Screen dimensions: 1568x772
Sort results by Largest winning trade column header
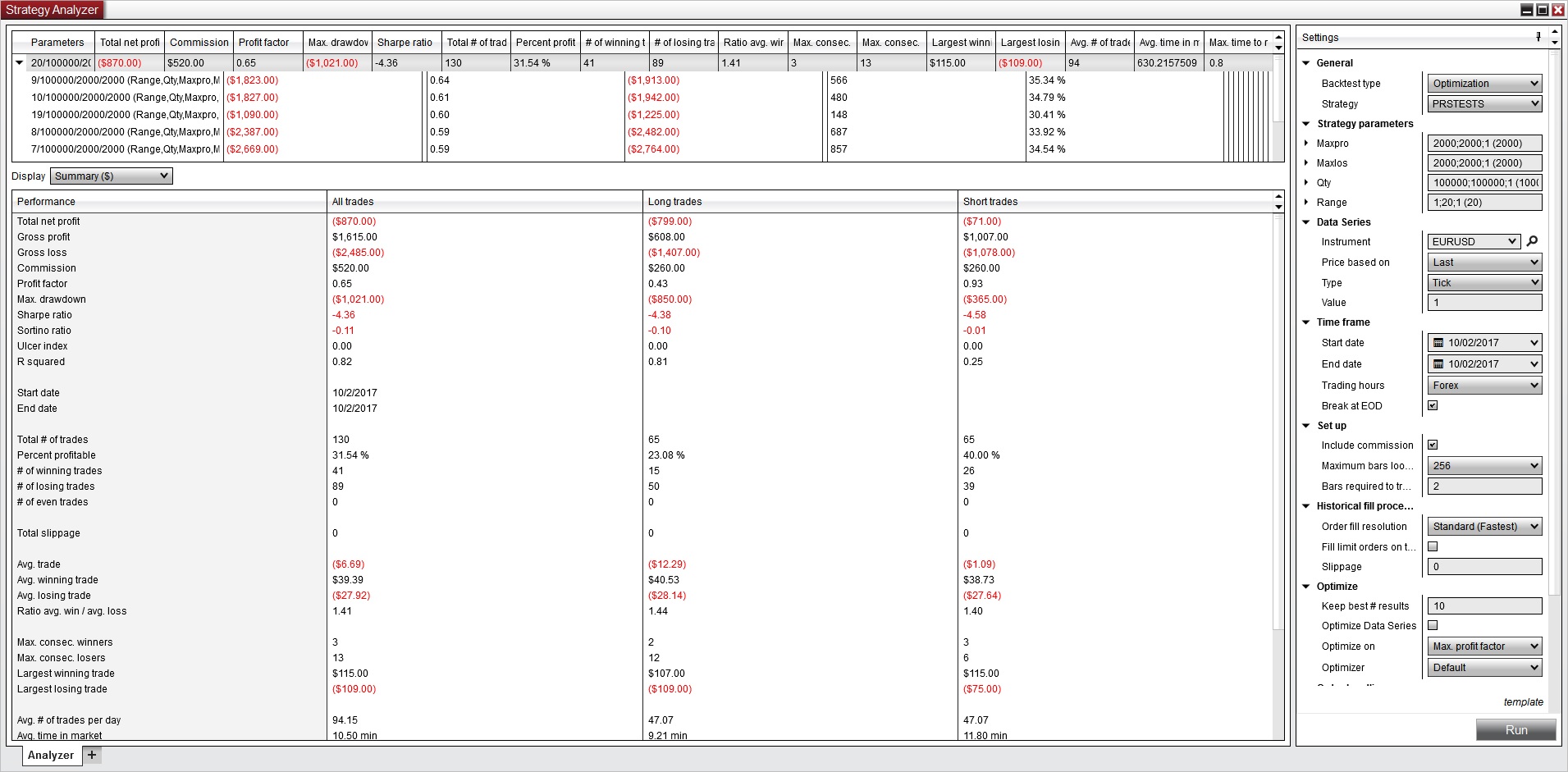[x=962, y=43]
